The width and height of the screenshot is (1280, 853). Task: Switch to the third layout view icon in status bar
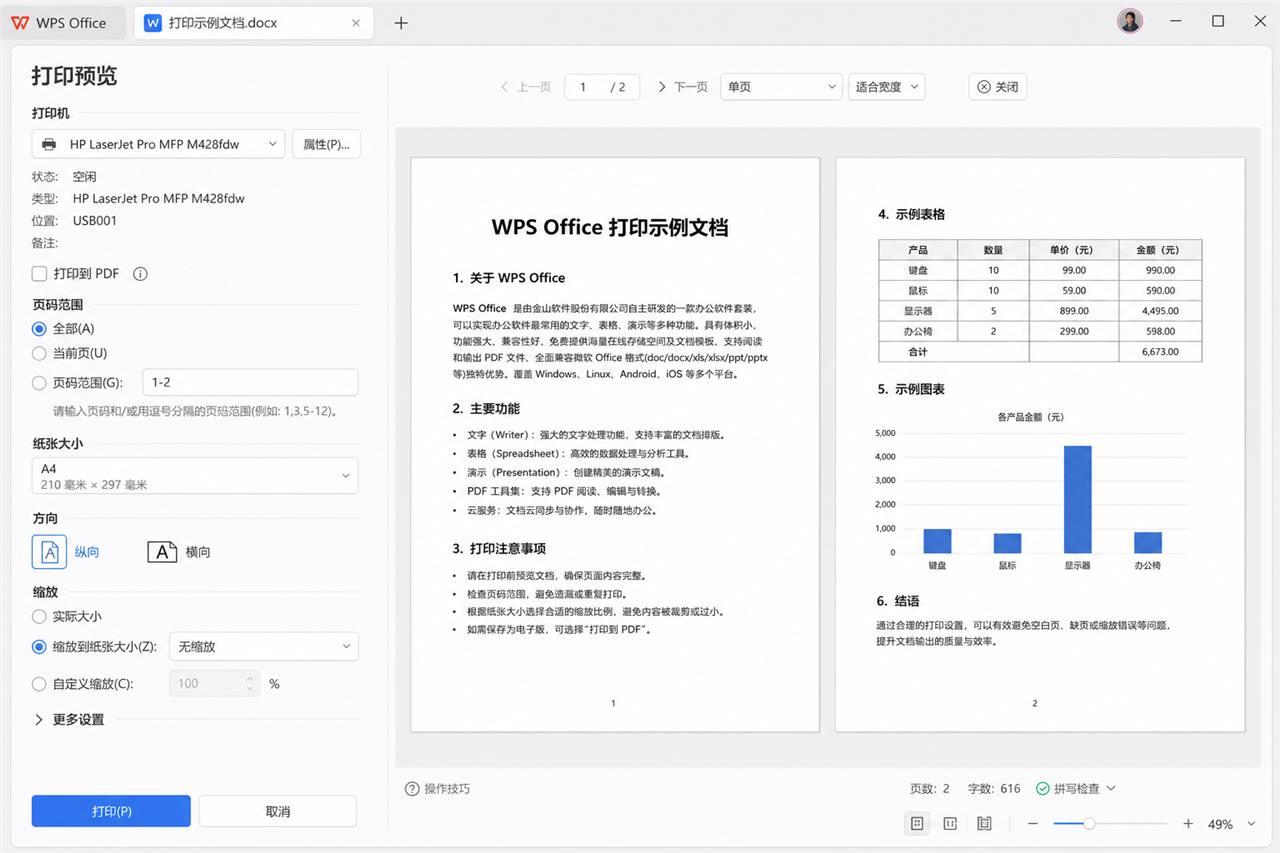click(x=984, y=823)
